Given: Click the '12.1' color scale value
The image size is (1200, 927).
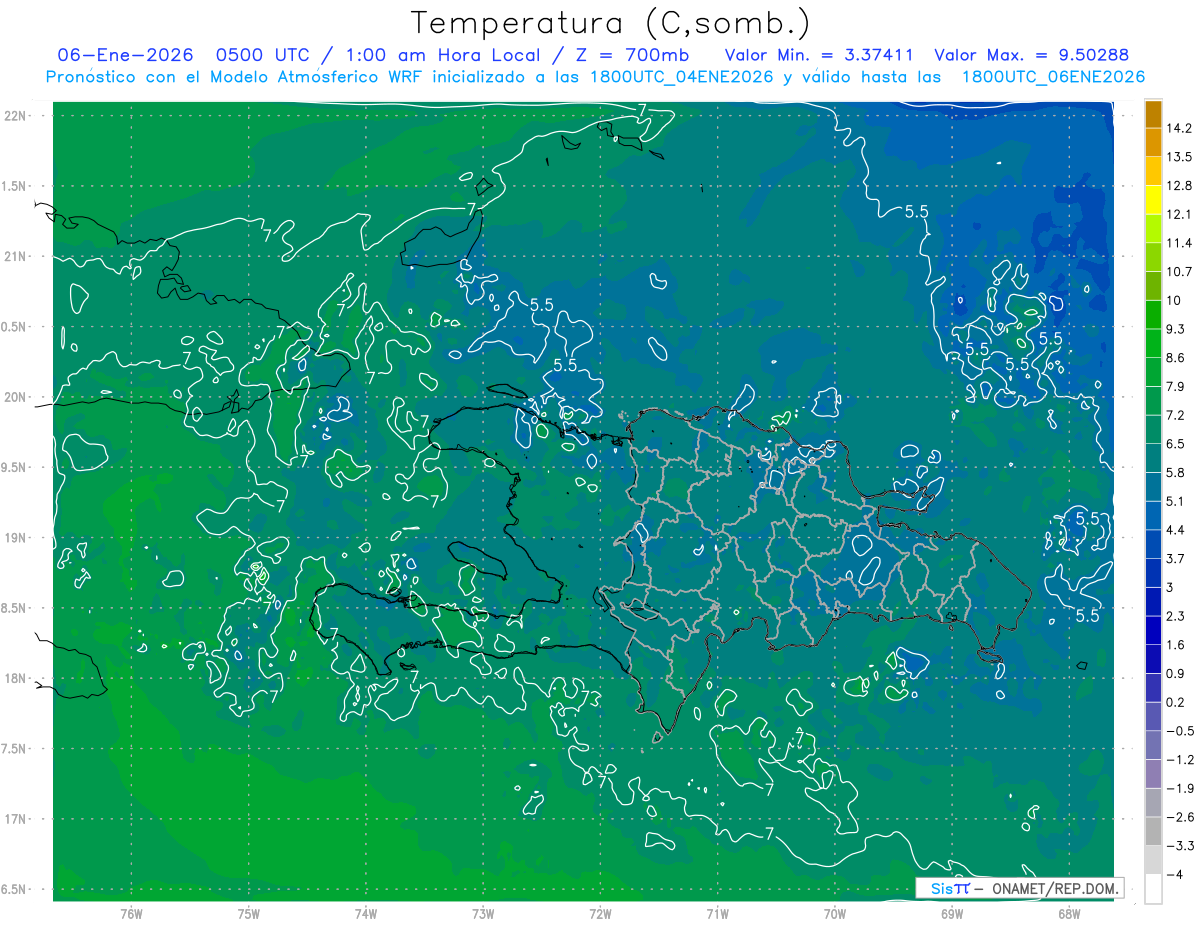Looking at the screenshot, I should tap(1178, 215).
